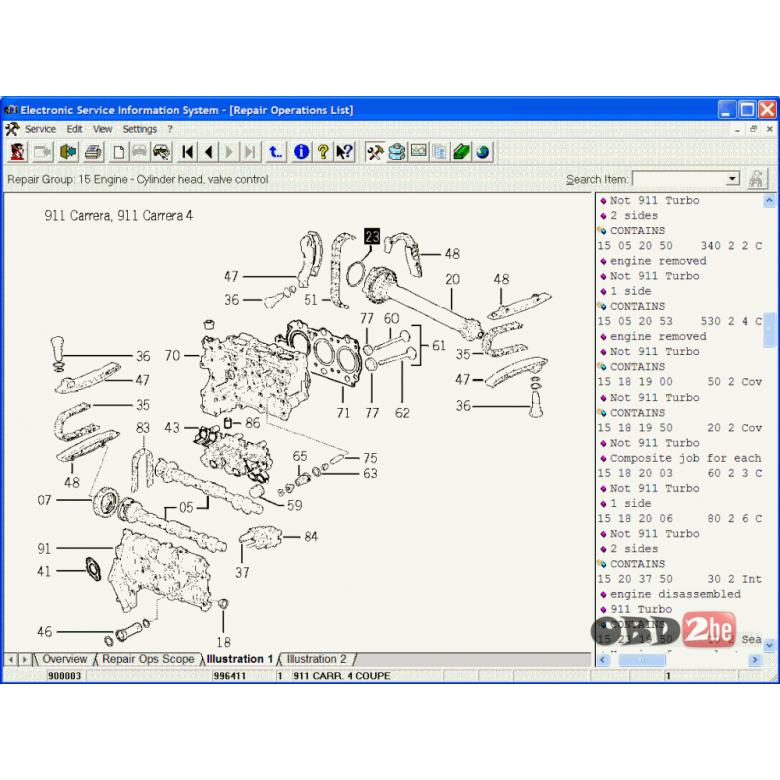Select the operation row 15 18 20 06

point(680,518)
